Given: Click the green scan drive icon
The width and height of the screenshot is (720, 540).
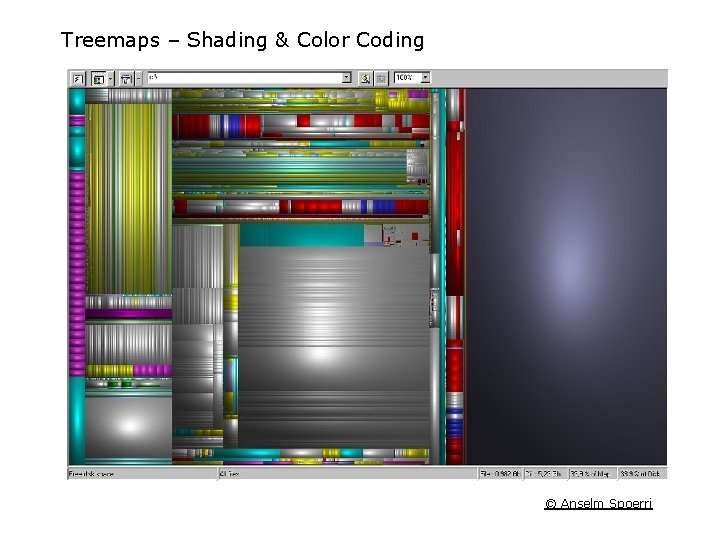Looking at the screenshot, I should [365, 79].
